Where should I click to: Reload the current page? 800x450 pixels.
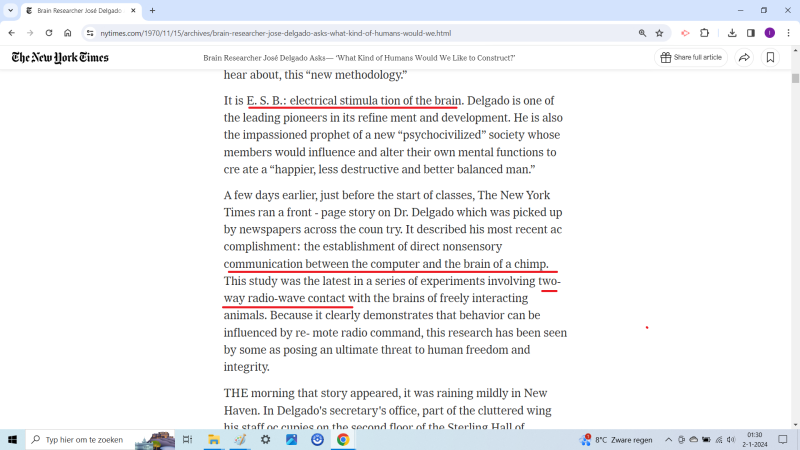pyautogui.click(x=49, y=33)
